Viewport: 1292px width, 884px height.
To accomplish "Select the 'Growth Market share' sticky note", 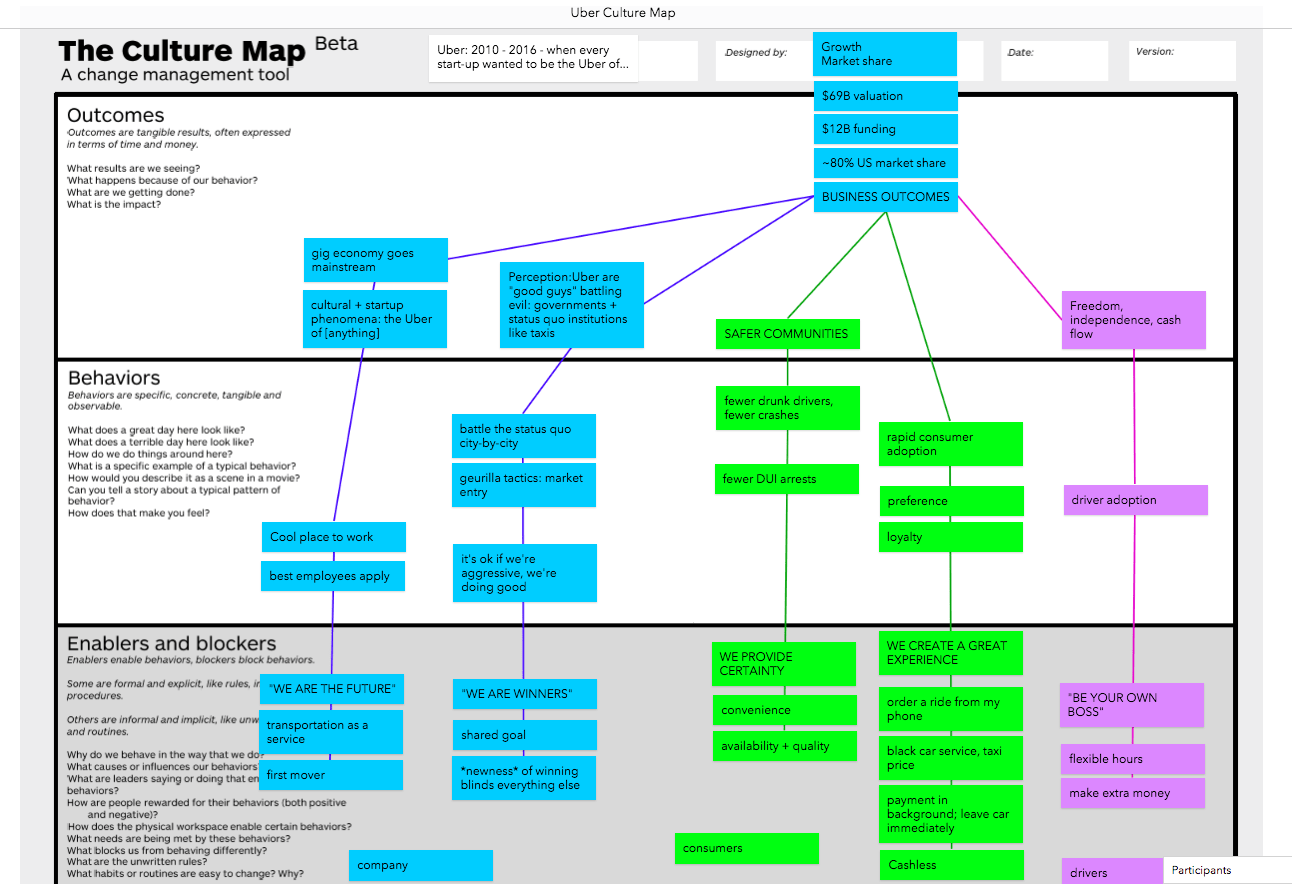I will 885,54.
